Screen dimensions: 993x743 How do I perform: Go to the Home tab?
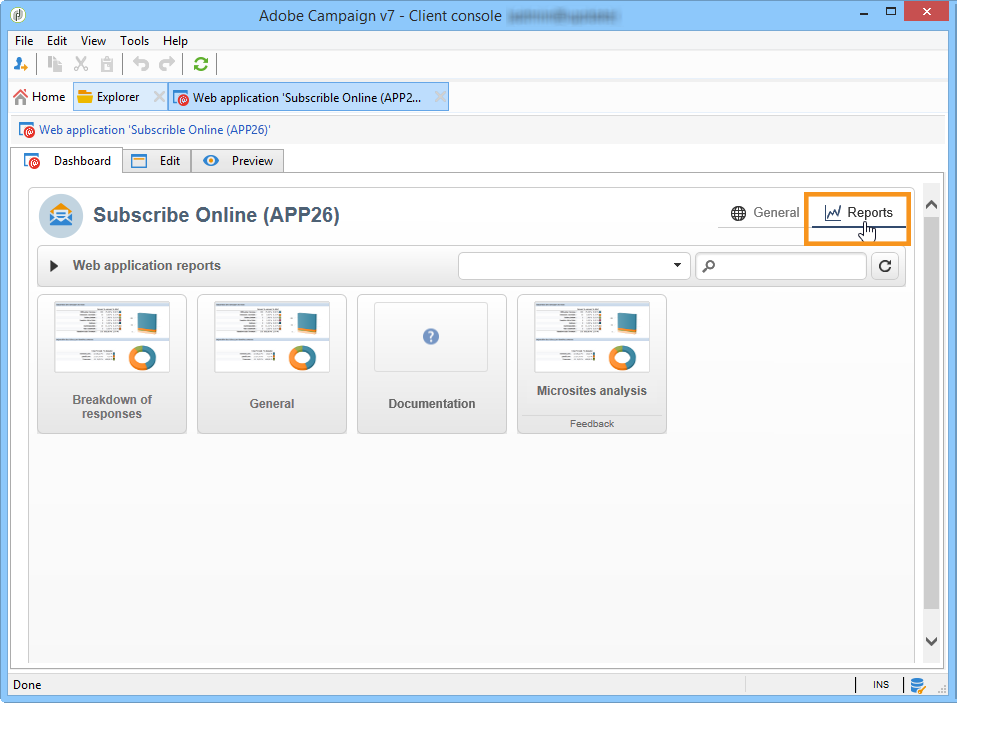(x=39, y=97)
